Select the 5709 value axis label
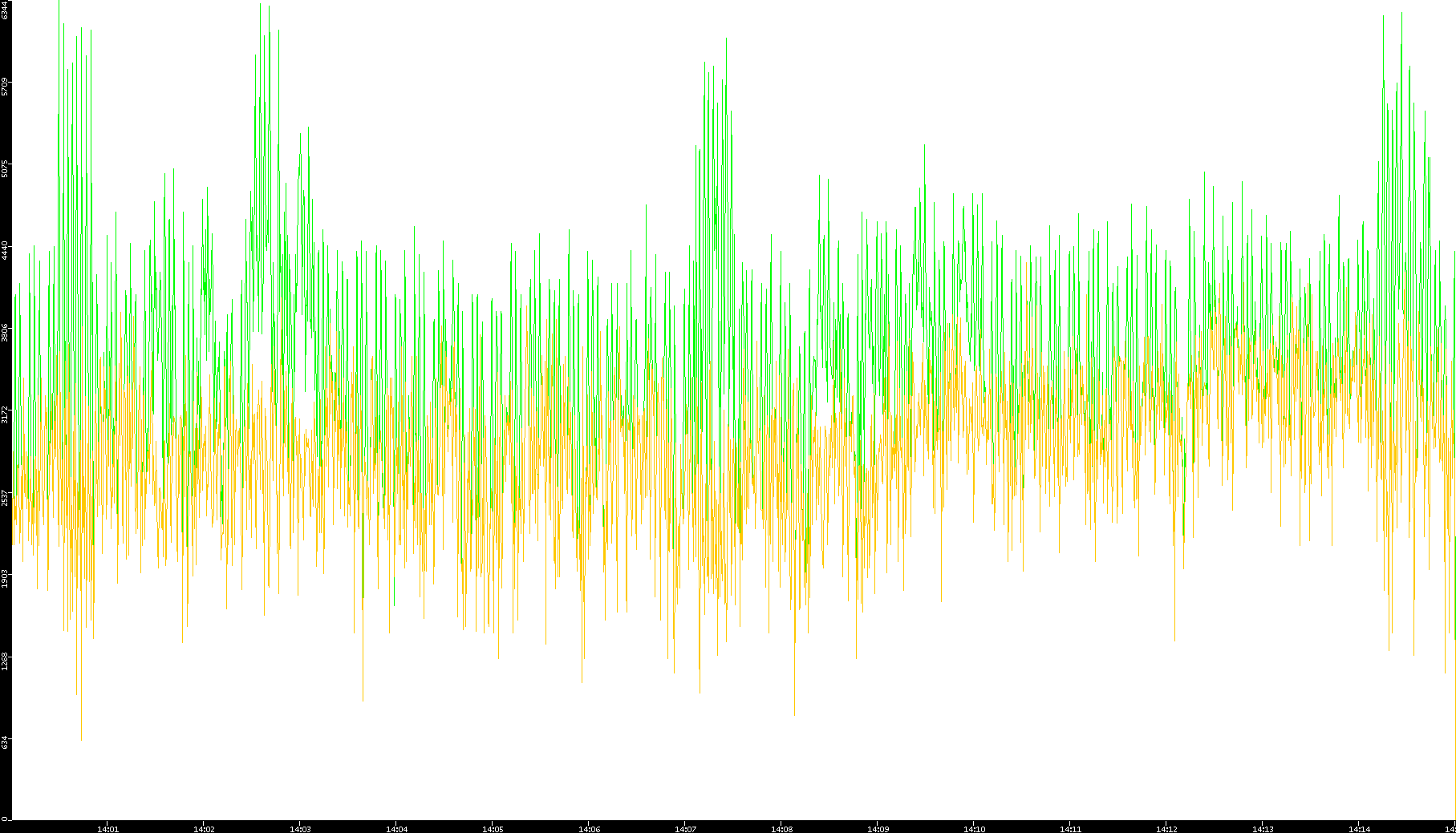 click(x=5, y=87)
